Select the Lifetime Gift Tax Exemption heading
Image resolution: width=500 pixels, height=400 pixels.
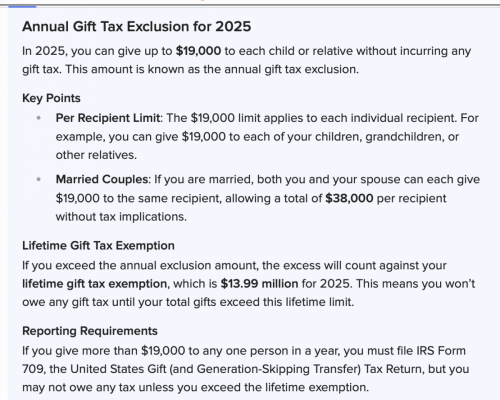[98, 246]
